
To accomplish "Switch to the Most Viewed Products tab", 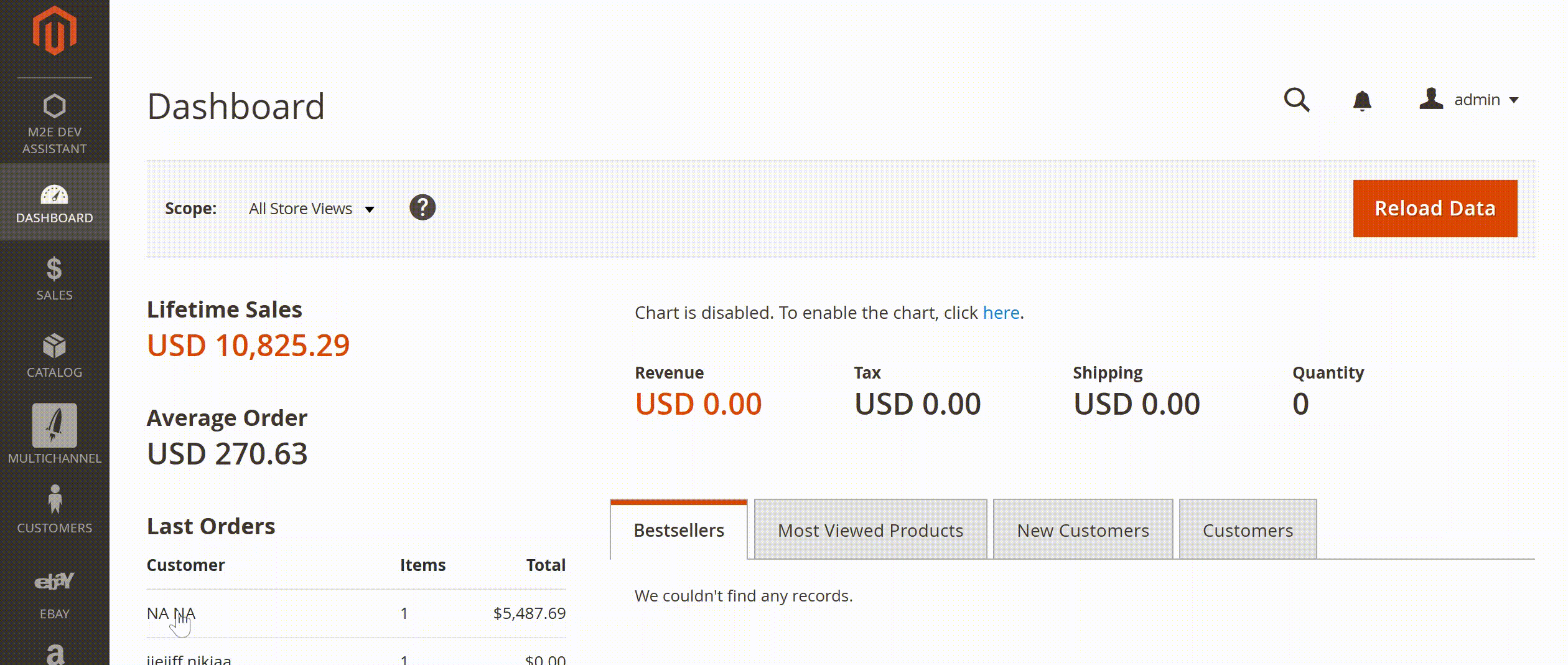I will (870, 531).
